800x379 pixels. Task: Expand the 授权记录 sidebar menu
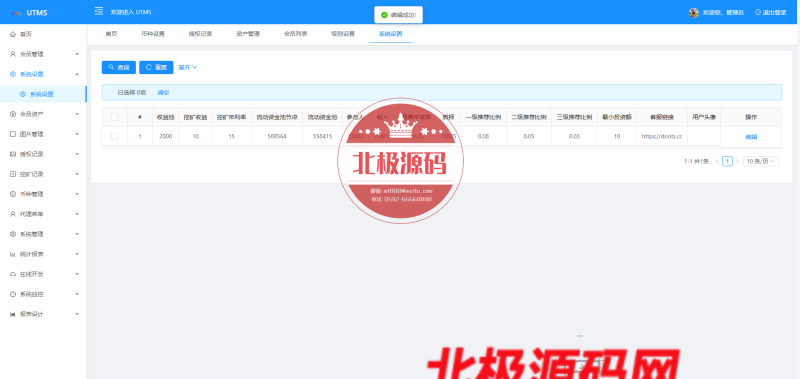click(77, 154)
